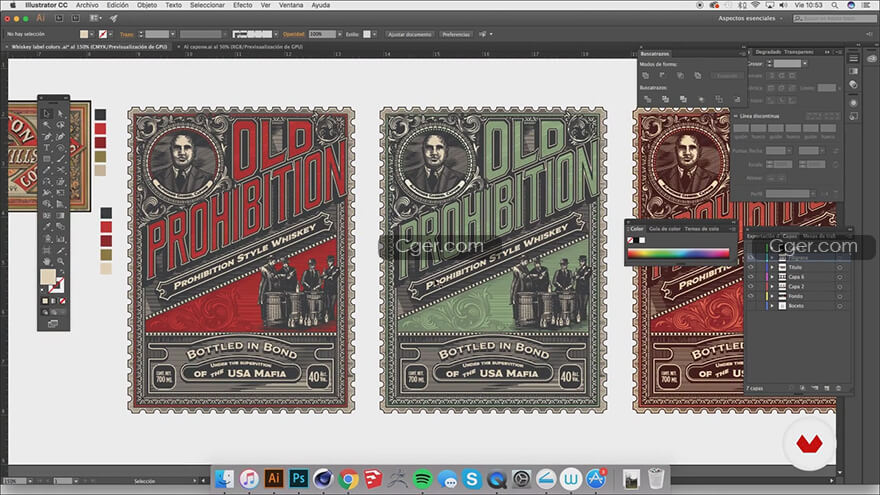Viewport: 880px width, 495px height.
Task: Click the beige fill swatch in toolbox
Action: [48, 276]
